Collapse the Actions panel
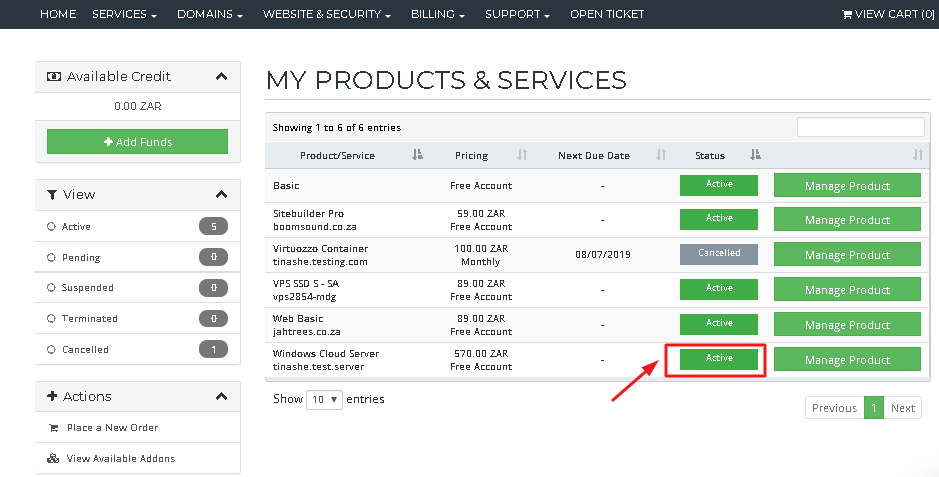Screen dimensions: 939x477 (222, 396)
